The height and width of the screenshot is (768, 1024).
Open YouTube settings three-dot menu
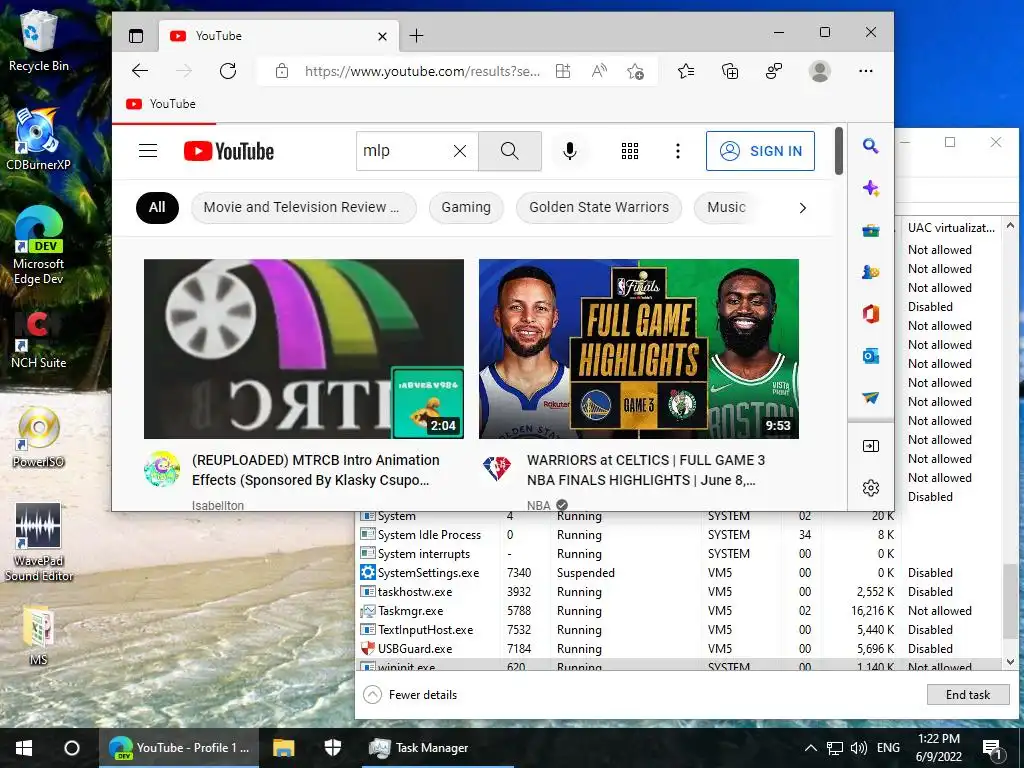click(678, 151)
